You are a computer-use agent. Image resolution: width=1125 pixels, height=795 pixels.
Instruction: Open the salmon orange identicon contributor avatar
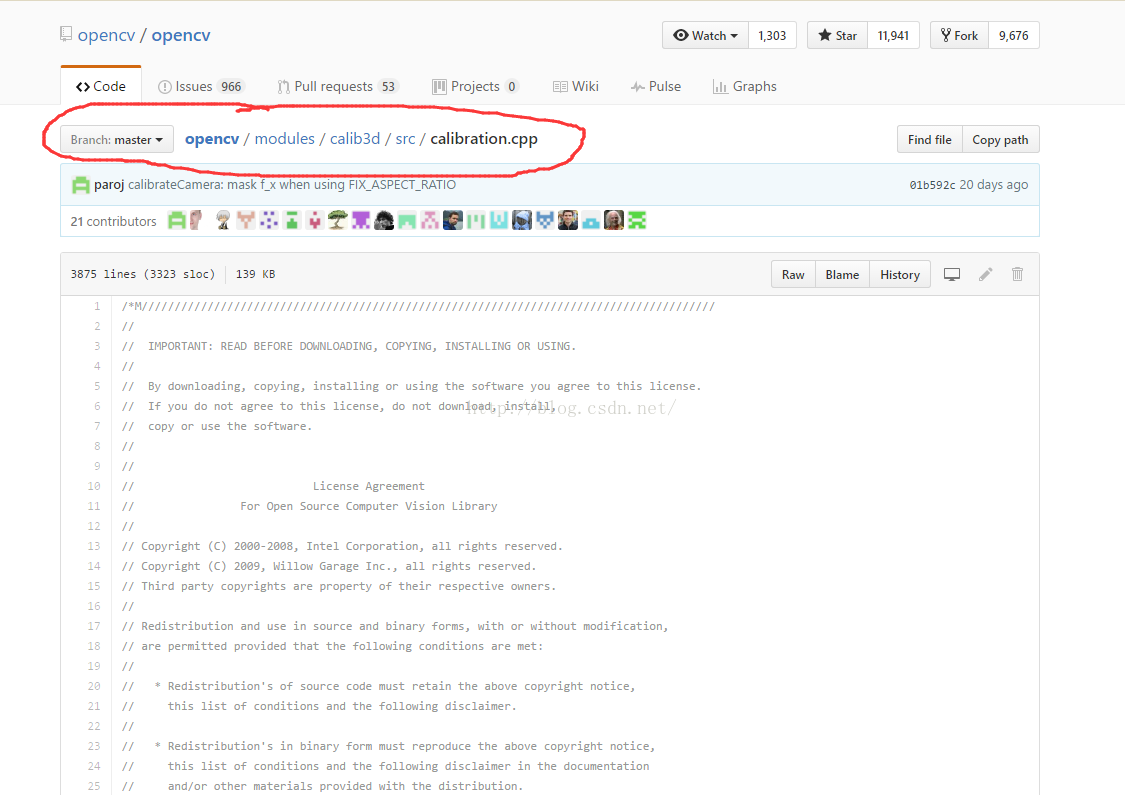tap(245, 220)
